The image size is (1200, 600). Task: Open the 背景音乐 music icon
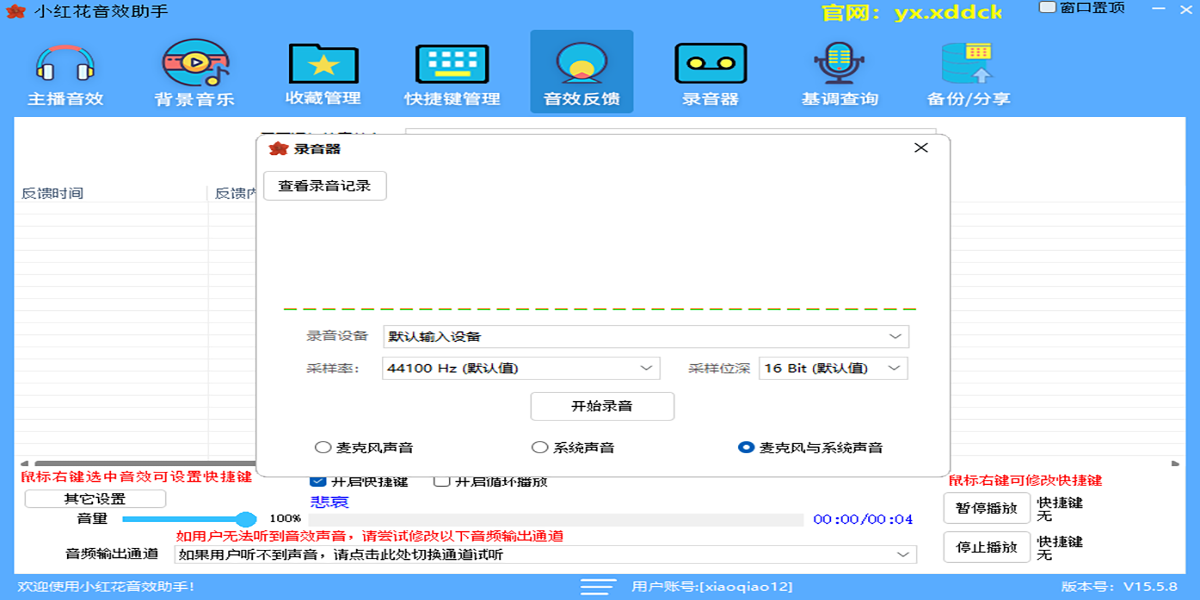[x=195, y=64]
